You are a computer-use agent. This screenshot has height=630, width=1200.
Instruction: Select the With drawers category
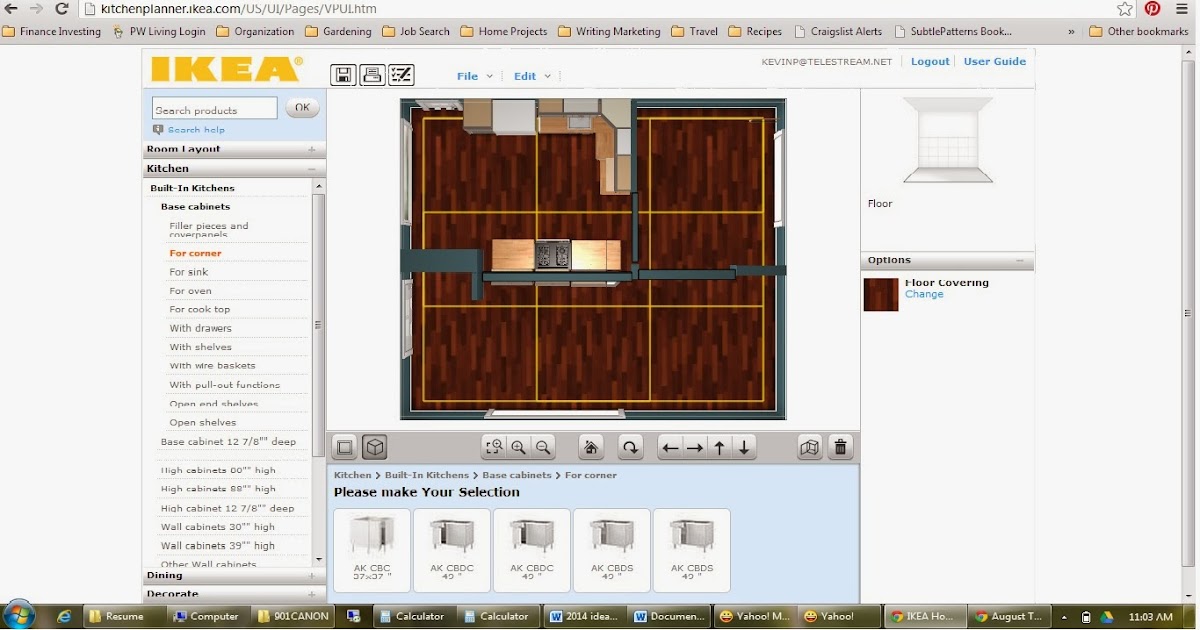coord(200,328)
